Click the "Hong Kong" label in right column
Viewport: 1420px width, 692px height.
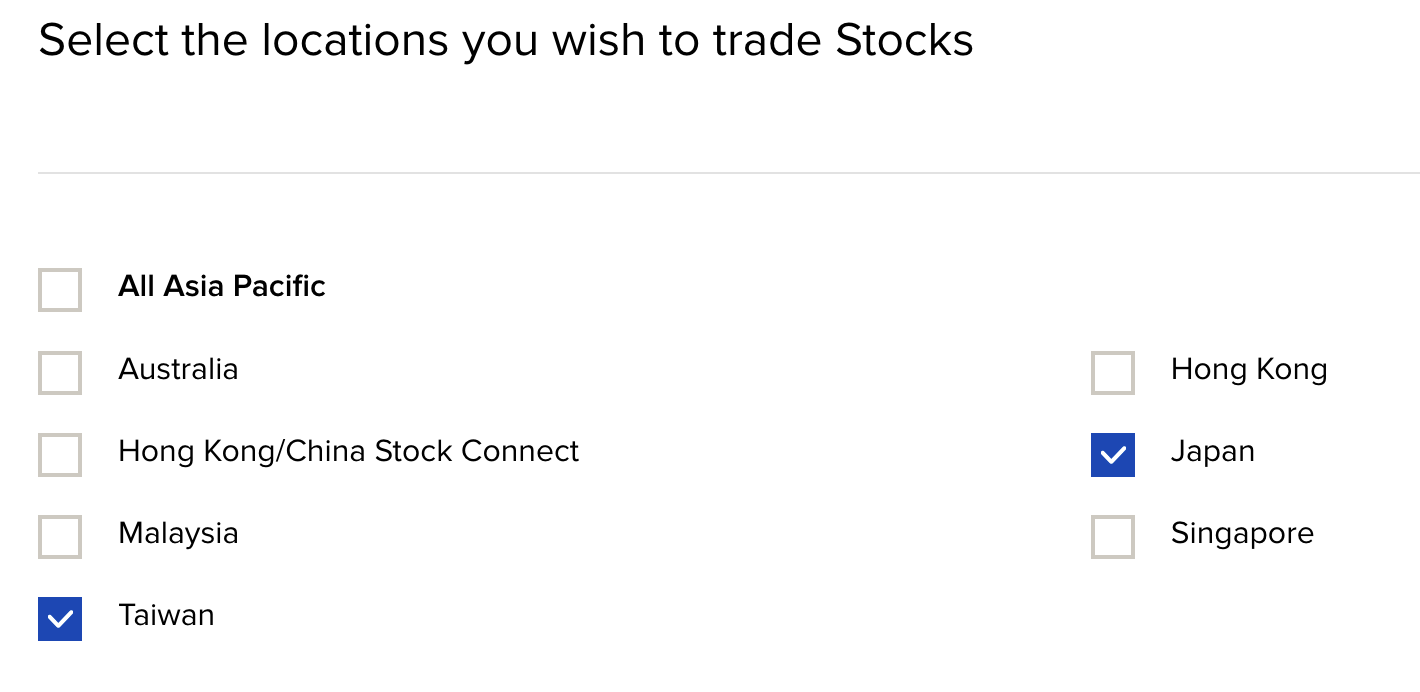click(x=1249, y=370)
